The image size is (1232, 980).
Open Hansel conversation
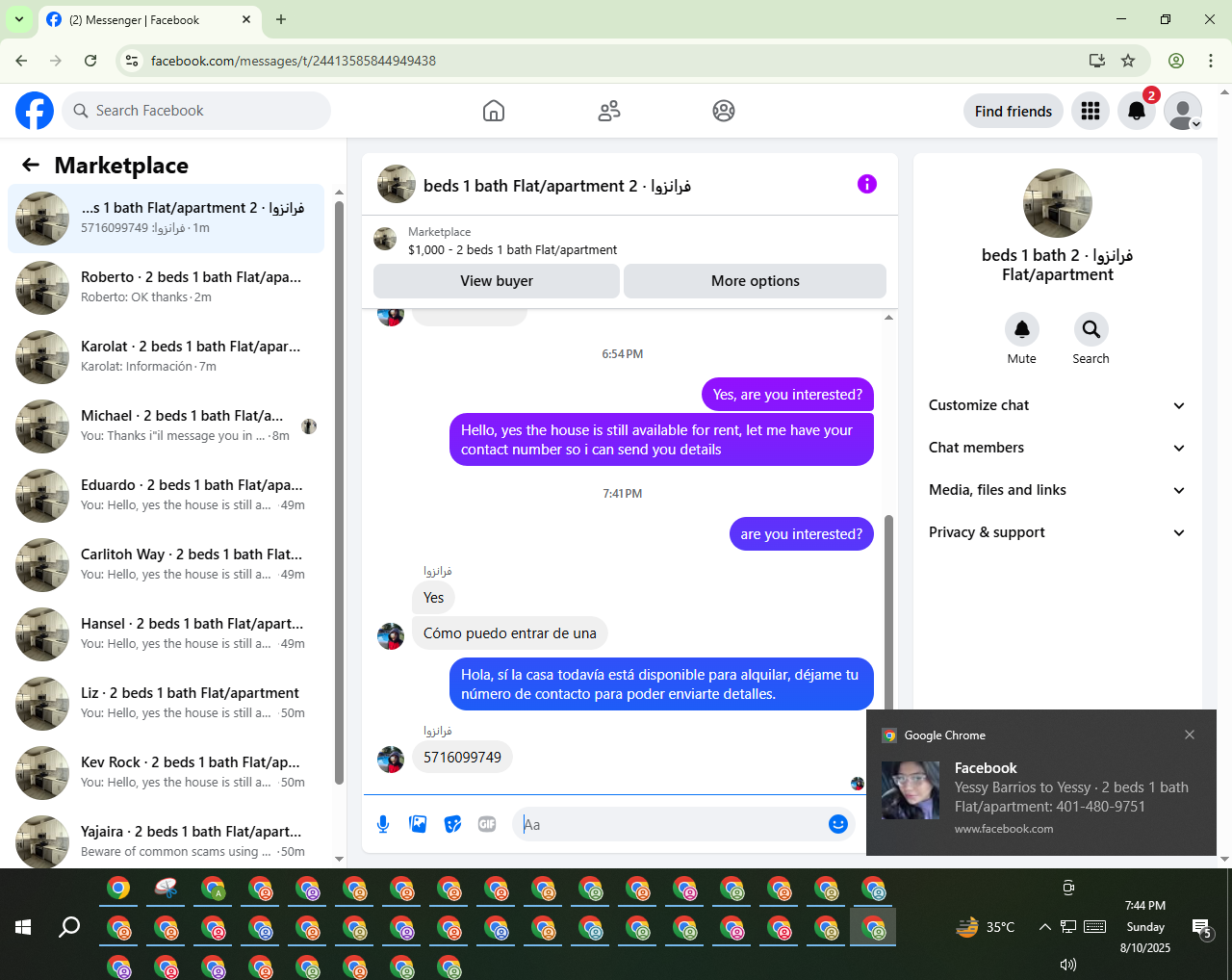pos(166,634)
